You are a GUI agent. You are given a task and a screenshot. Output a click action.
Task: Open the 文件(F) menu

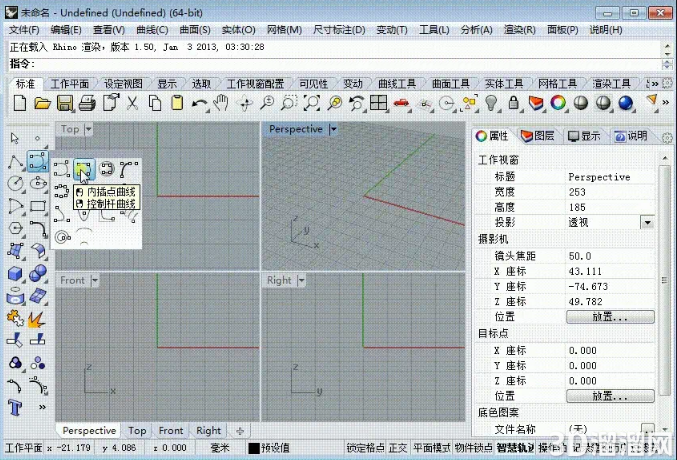point(24,30)
